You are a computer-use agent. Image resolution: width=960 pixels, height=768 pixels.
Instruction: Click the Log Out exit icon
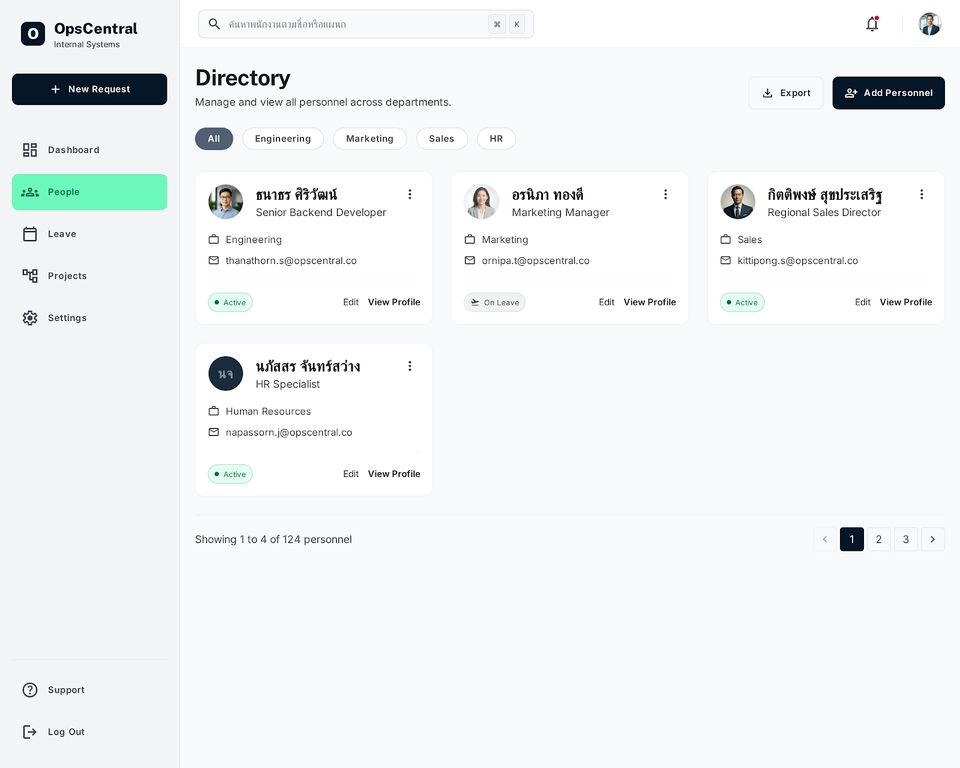pos(30,732)
